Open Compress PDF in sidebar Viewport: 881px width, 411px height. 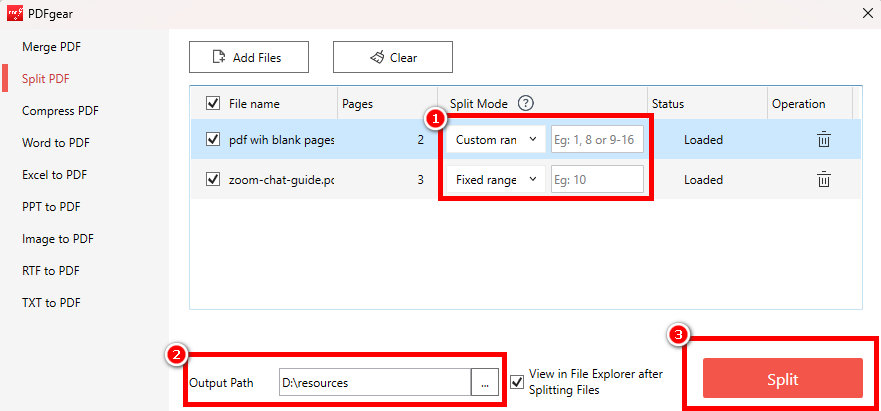point(60,111)
